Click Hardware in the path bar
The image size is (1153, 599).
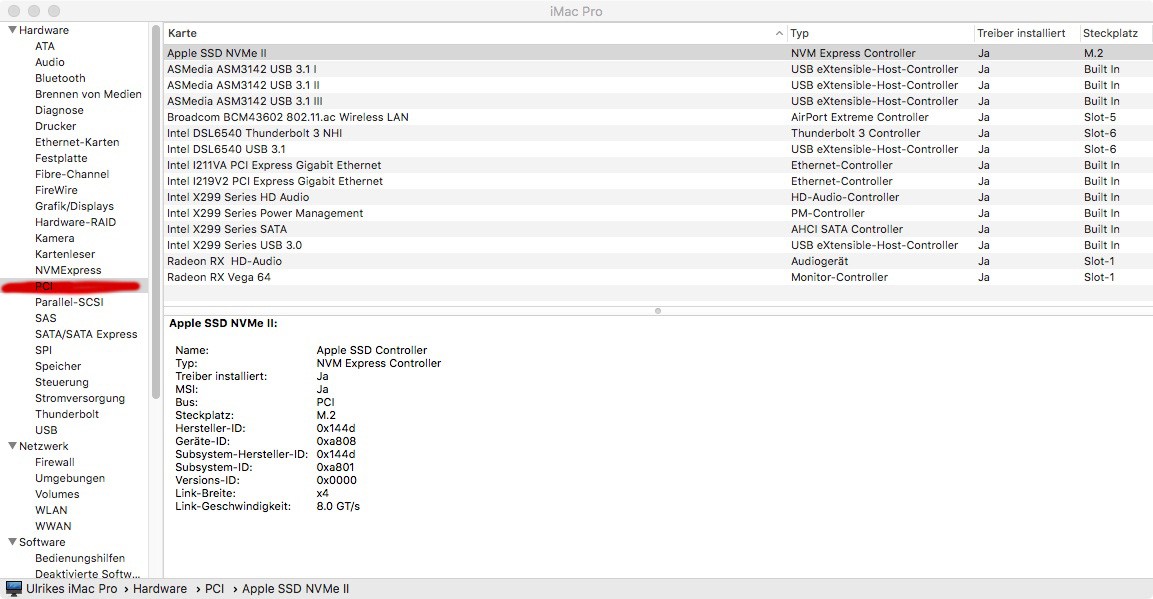[x=160, y=589]
